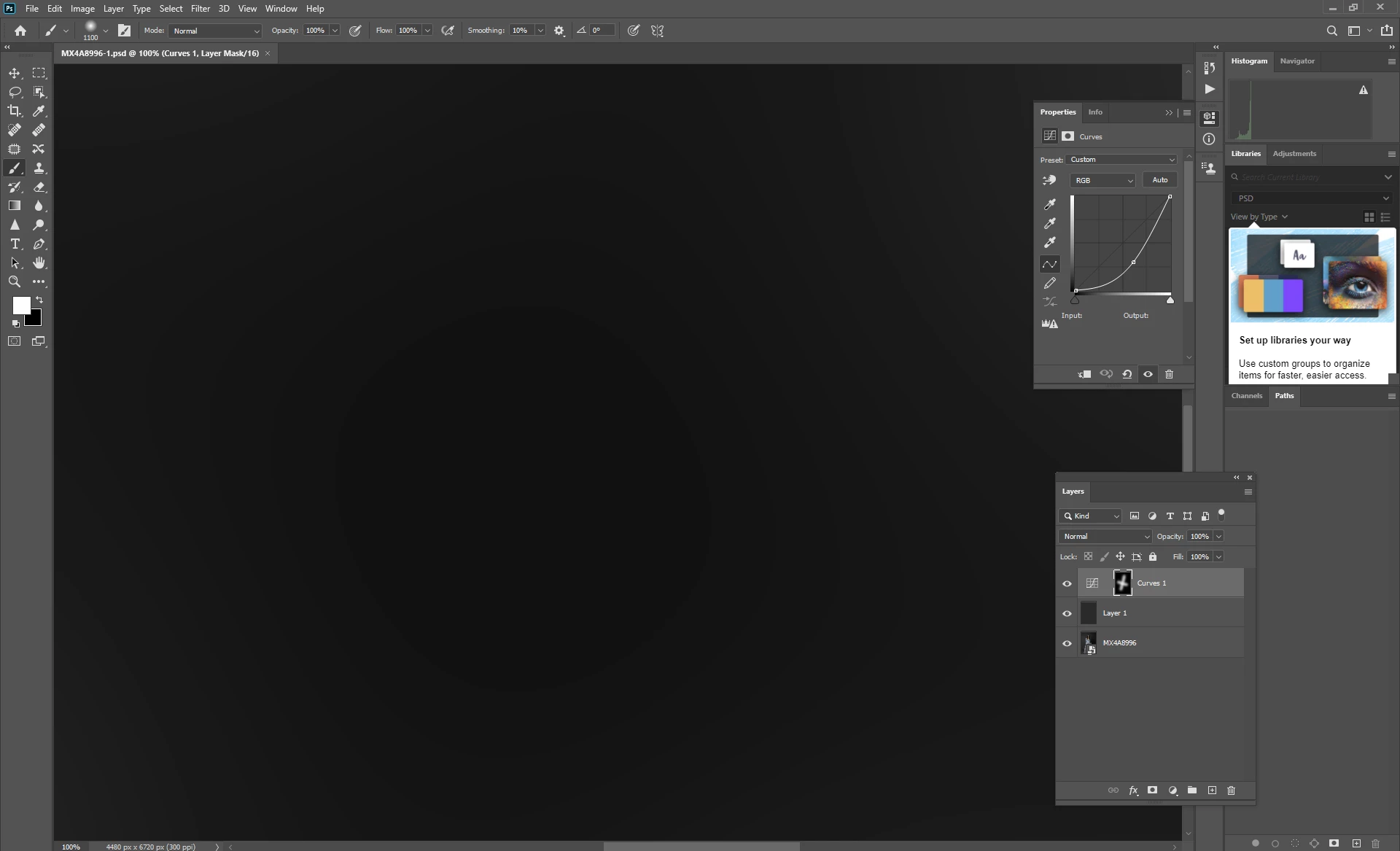Open the Curves Preset dropdown
This screenshot has width=1400, height=851.
point(1121,160)
